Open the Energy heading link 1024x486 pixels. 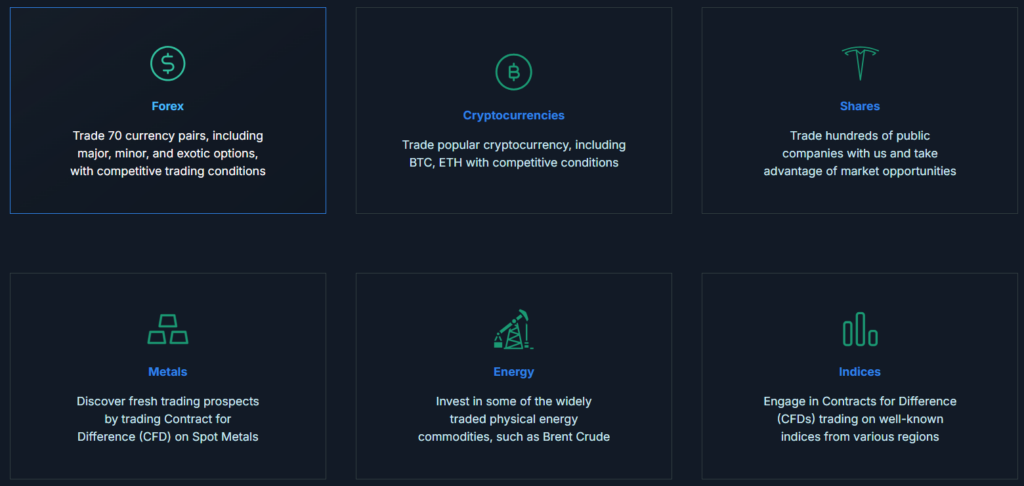pyautogui.click(x=514, y=371)
